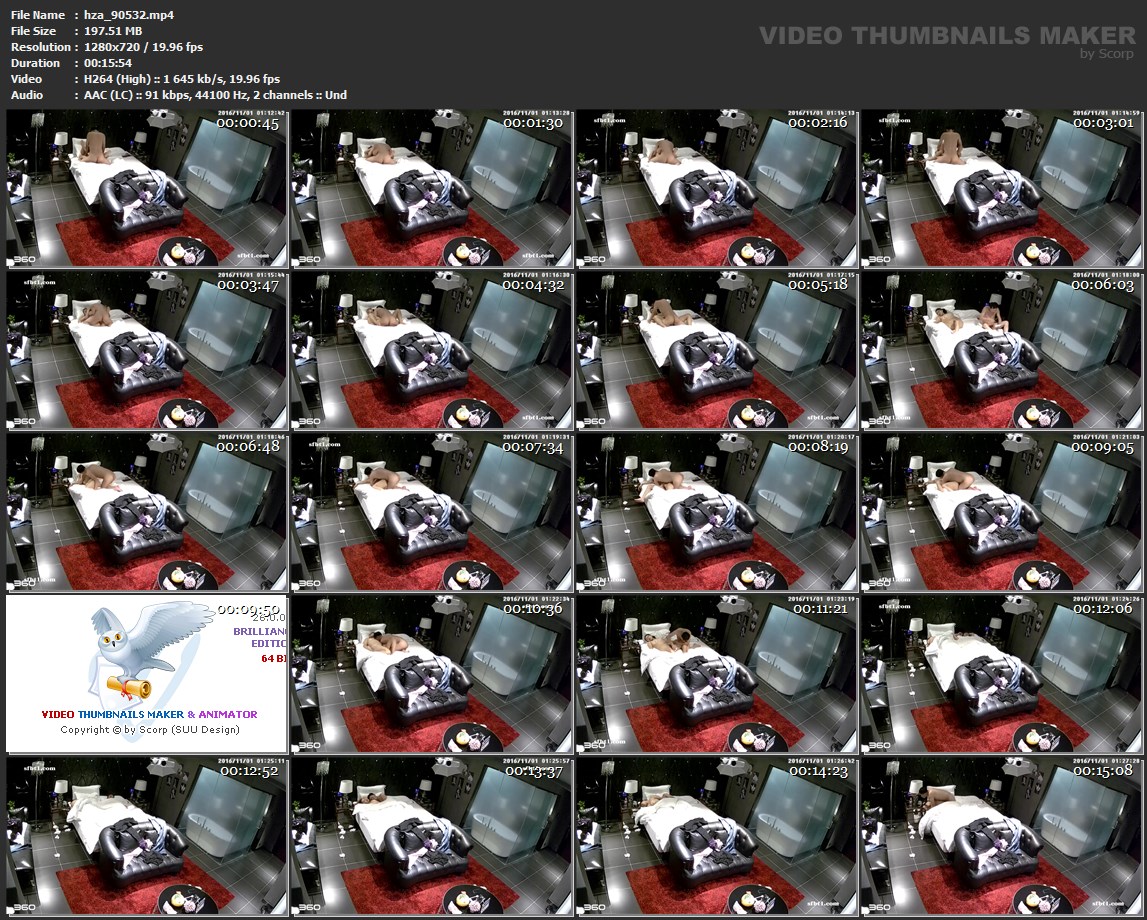Select the frame timestamped 00:12:52
Image resolution: width=1147 pixels, height=920 pixels.
[x=147, y=835]
